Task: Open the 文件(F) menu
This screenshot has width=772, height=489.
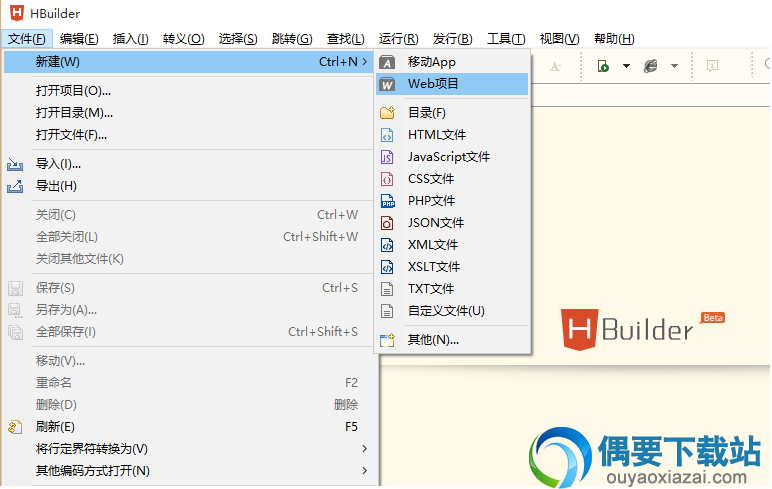Action: (27, 38)
